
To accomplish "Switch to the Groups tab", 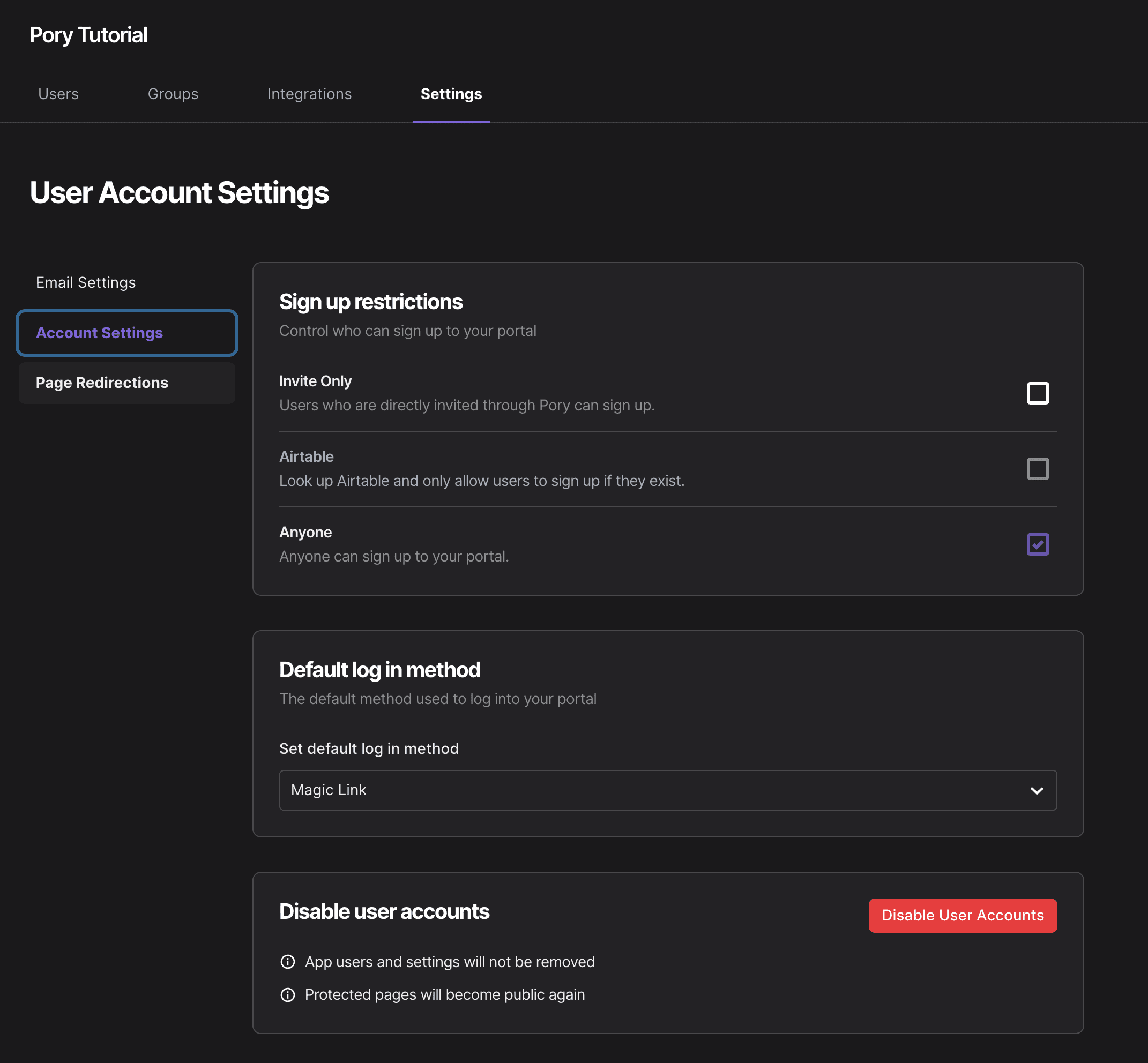I will [173, 94].
